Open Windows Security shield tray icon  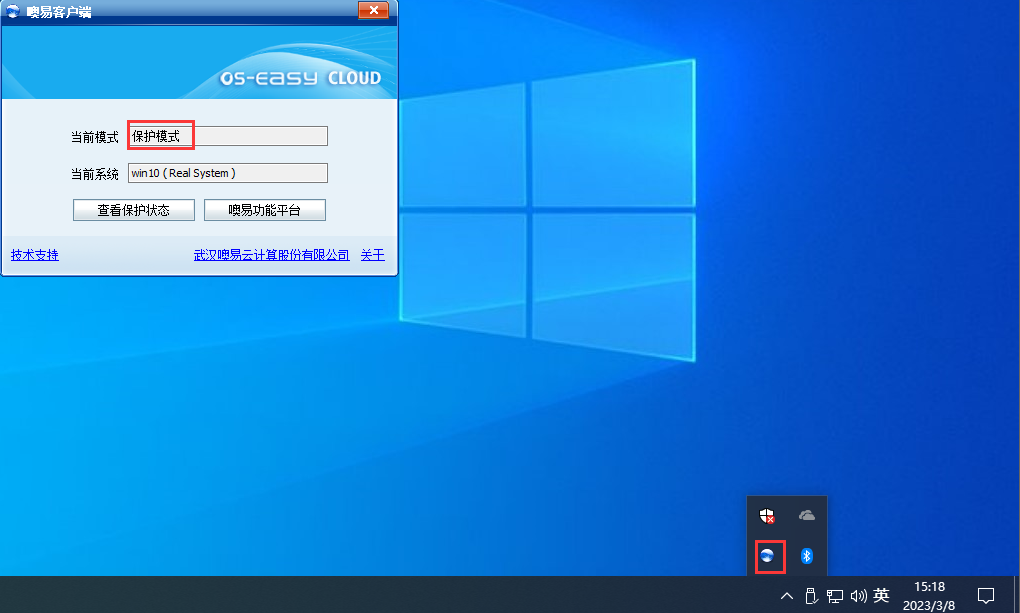click(767, 516)
